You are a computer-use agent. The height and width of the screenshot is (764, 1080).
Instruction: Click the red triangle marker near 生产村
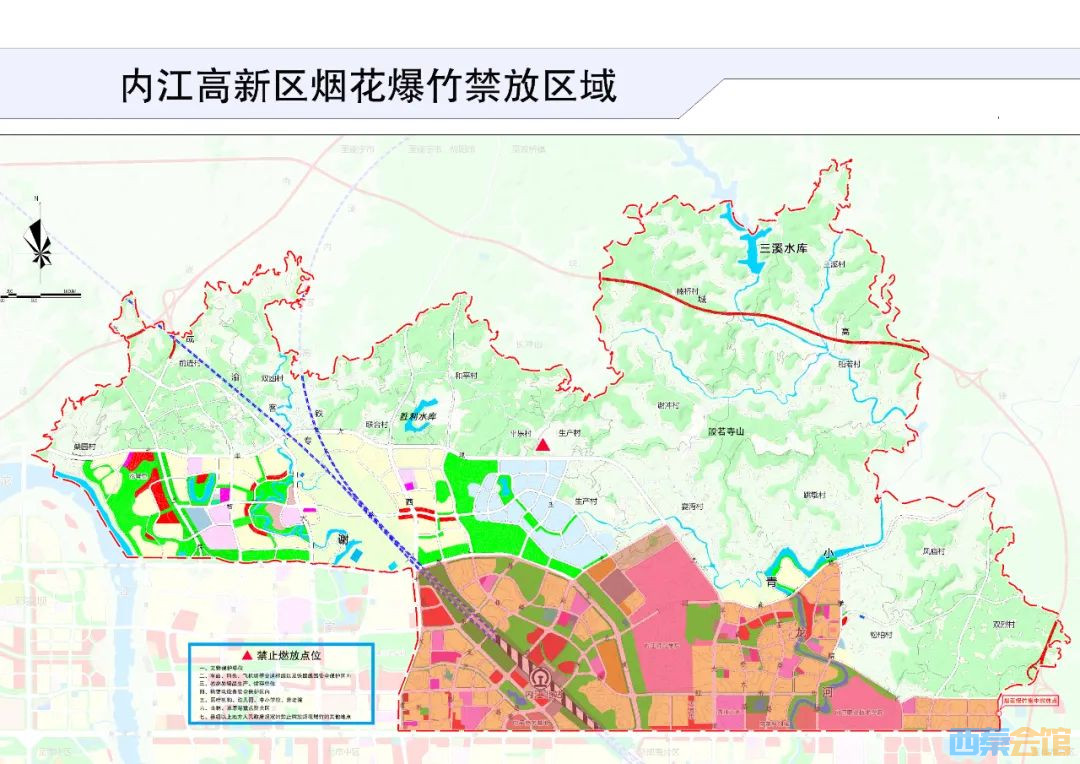point(543,443)
